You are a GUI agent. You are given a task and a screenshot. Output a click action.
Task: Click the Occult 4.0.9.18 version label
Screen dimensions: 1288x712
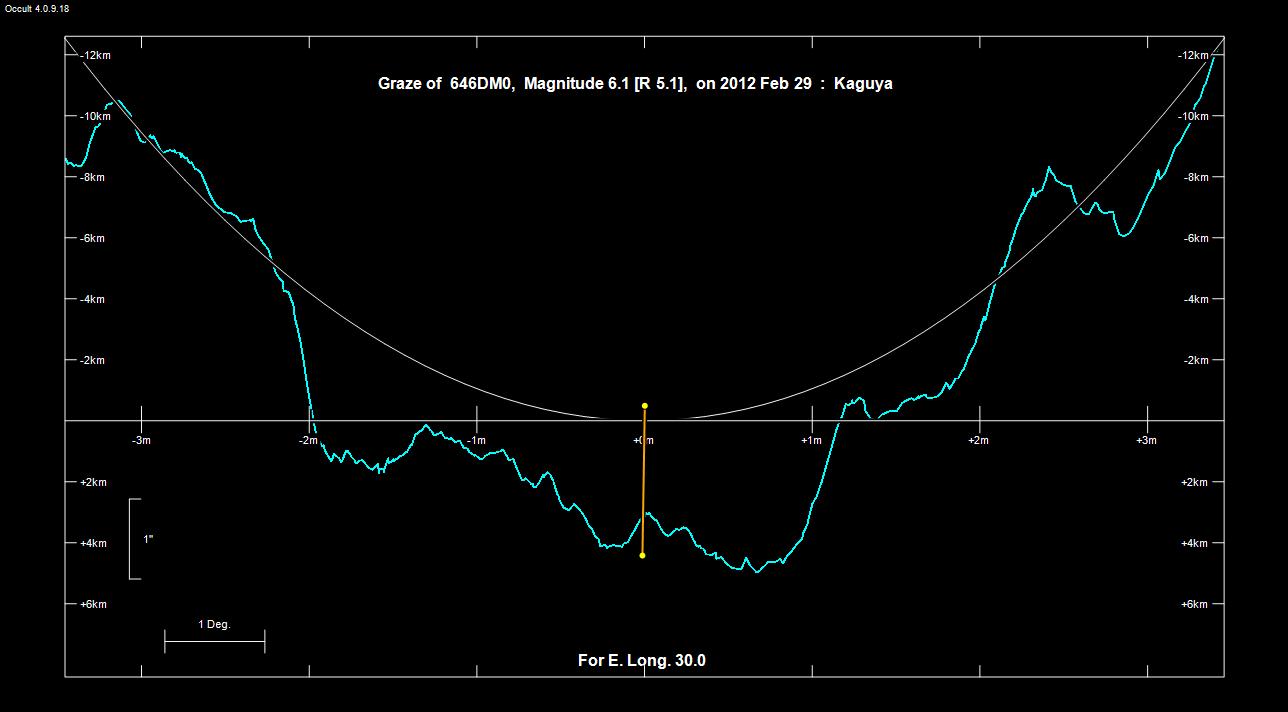(x=37, y=8)
